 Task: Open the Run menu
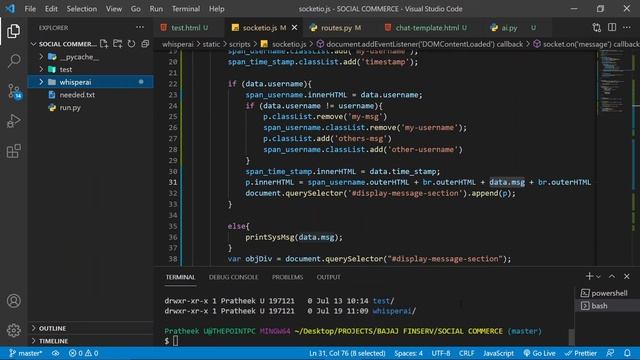click(x=156, y=9)
